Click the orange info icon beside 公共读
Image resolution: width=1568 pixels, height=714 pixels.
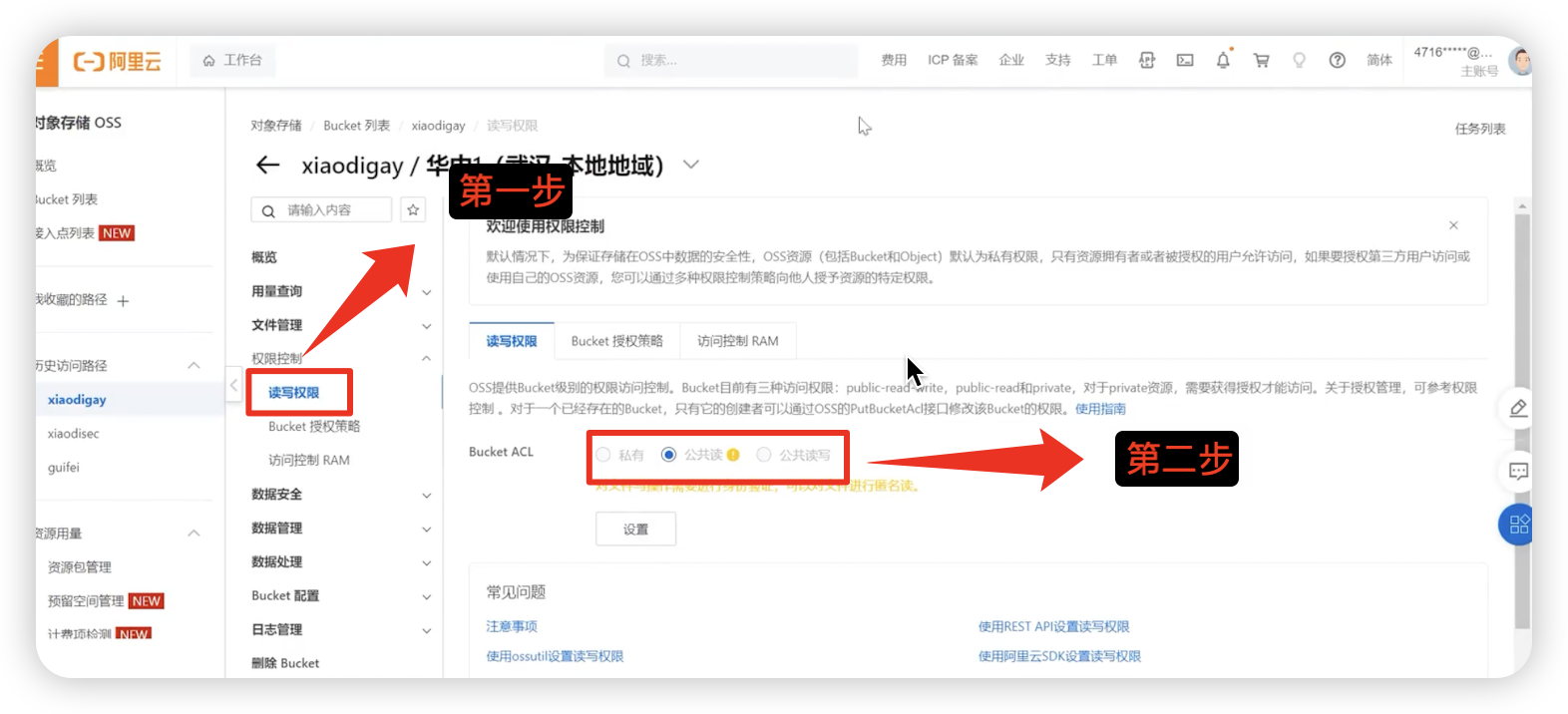(x=733, y=455)
